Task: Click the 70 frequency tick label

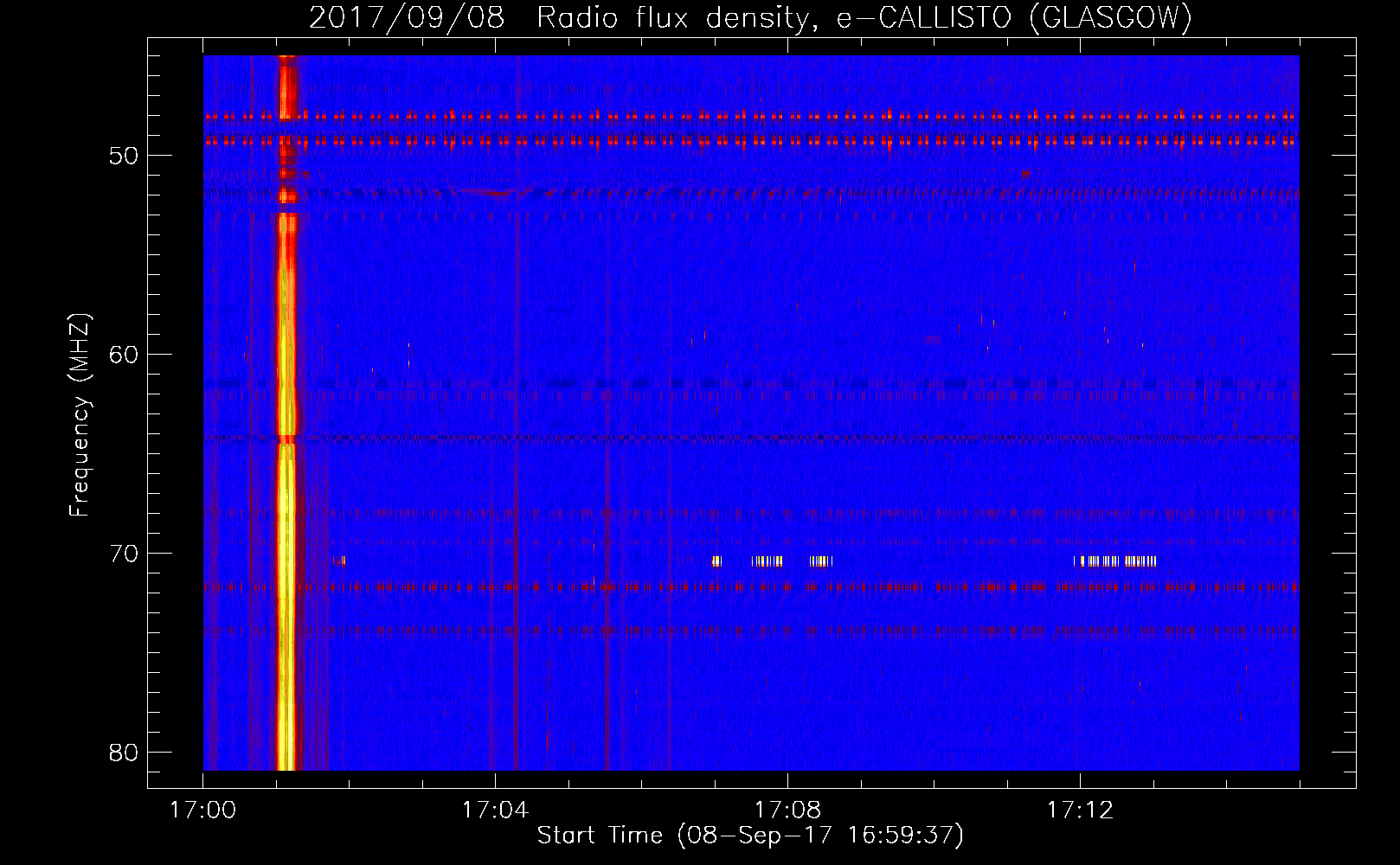Action: (124, 554)
